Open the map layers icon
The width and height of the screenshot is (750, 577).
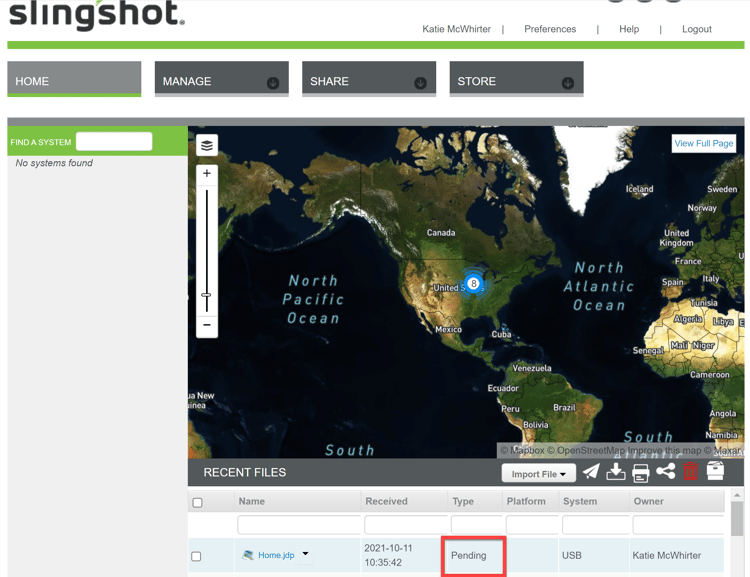pos(207,146)
